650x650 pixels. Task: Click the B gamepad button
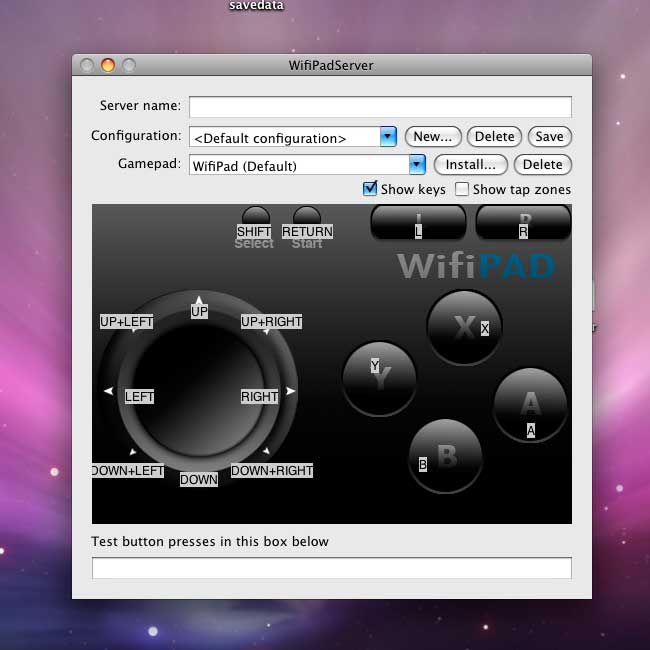[x=446, y=456]
